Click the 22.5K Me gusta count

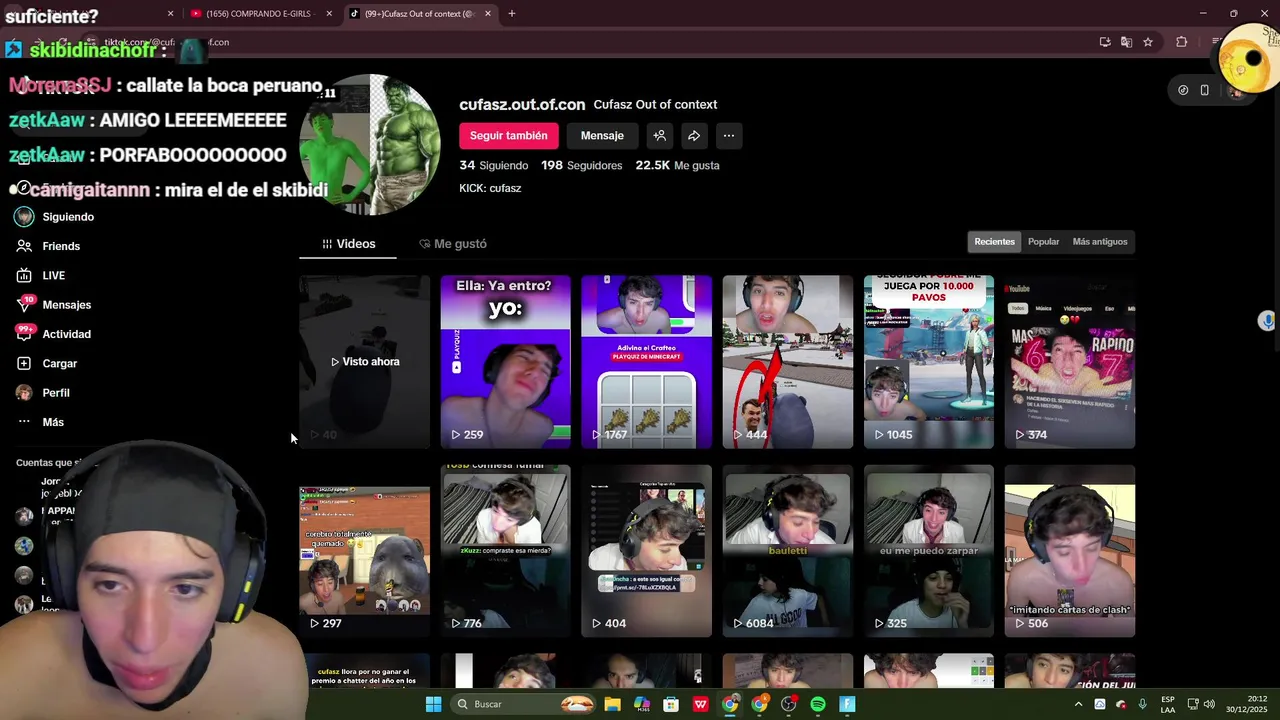point(677,166)
